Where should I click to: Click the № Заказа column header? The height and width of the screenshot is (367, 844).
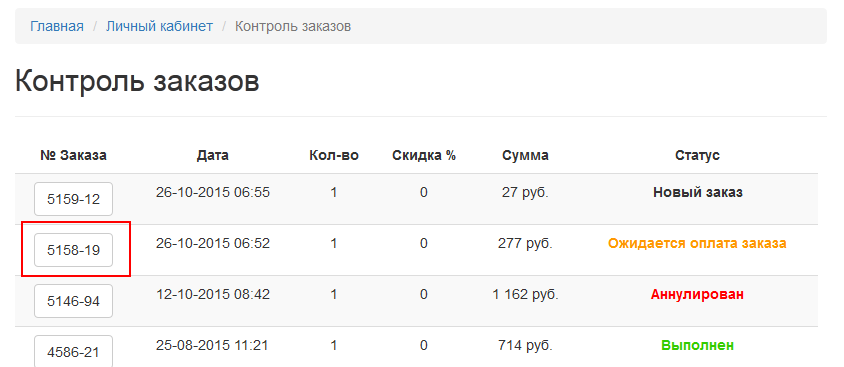click(x=73, y=156)
